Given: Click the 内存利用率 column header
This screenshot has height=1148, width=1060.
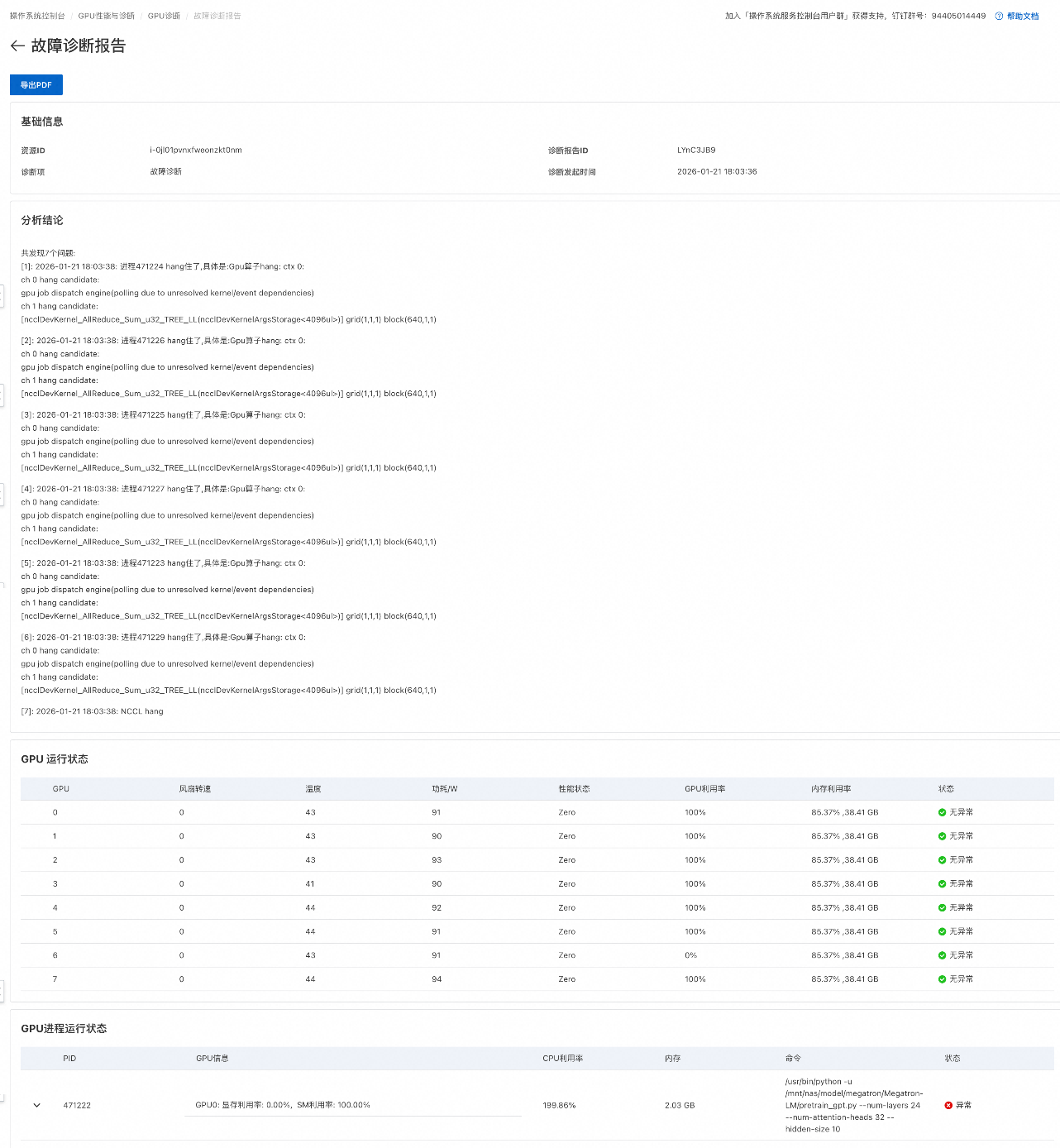Looking at the screenshot, I should pos(831,789).
